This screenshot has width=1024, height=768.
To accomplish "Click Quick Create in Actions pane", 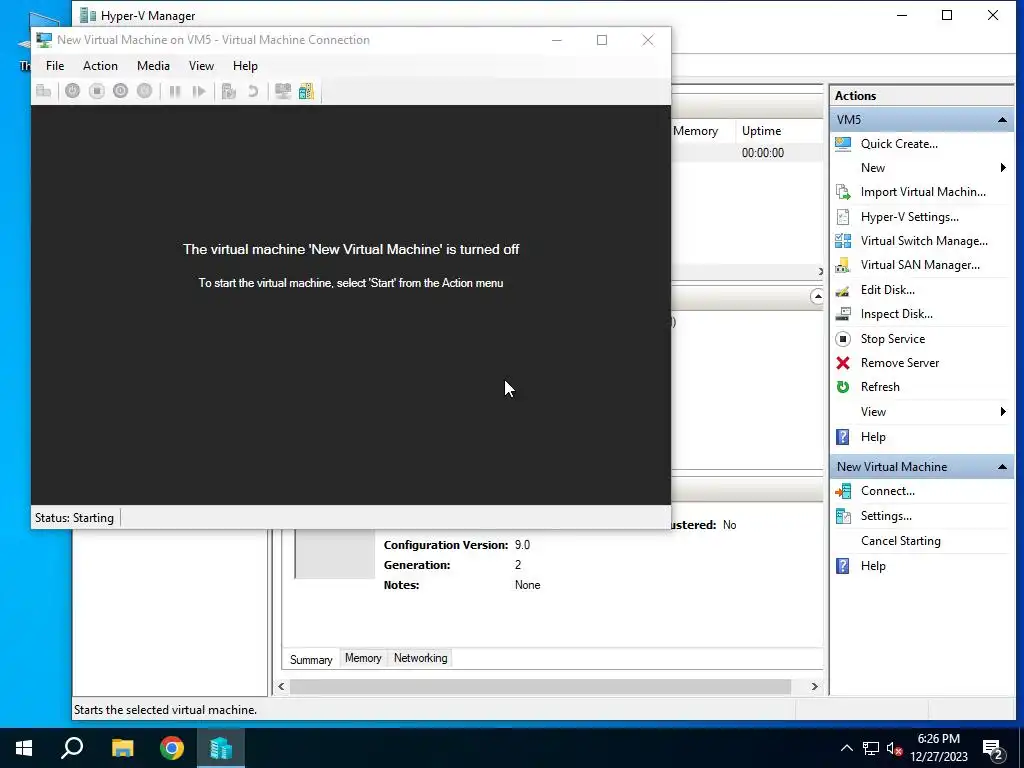I will point(899,144).
